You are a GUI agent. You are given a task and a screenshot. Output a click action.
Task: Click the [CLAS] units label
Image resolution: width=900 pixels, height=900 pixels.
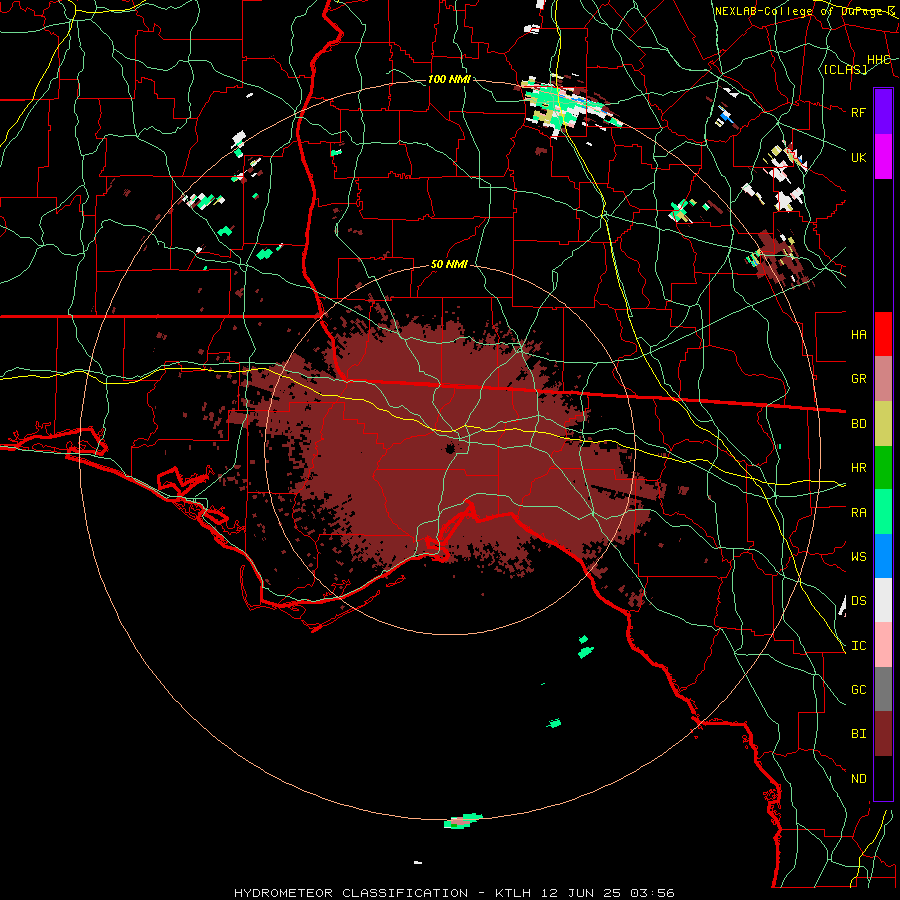point(845,69)
